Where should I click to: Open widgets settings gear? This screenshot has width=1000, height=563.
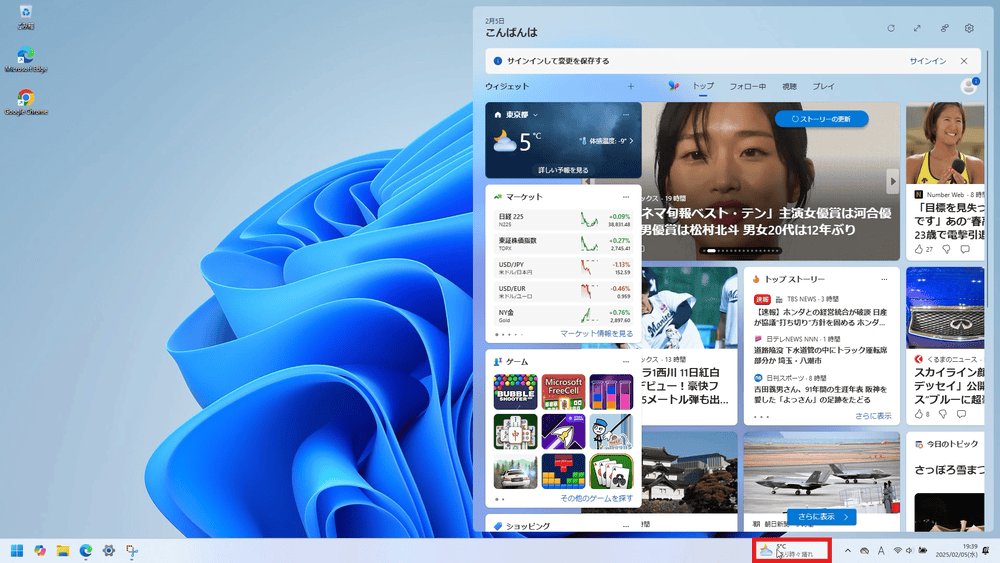tap(968, 29)
